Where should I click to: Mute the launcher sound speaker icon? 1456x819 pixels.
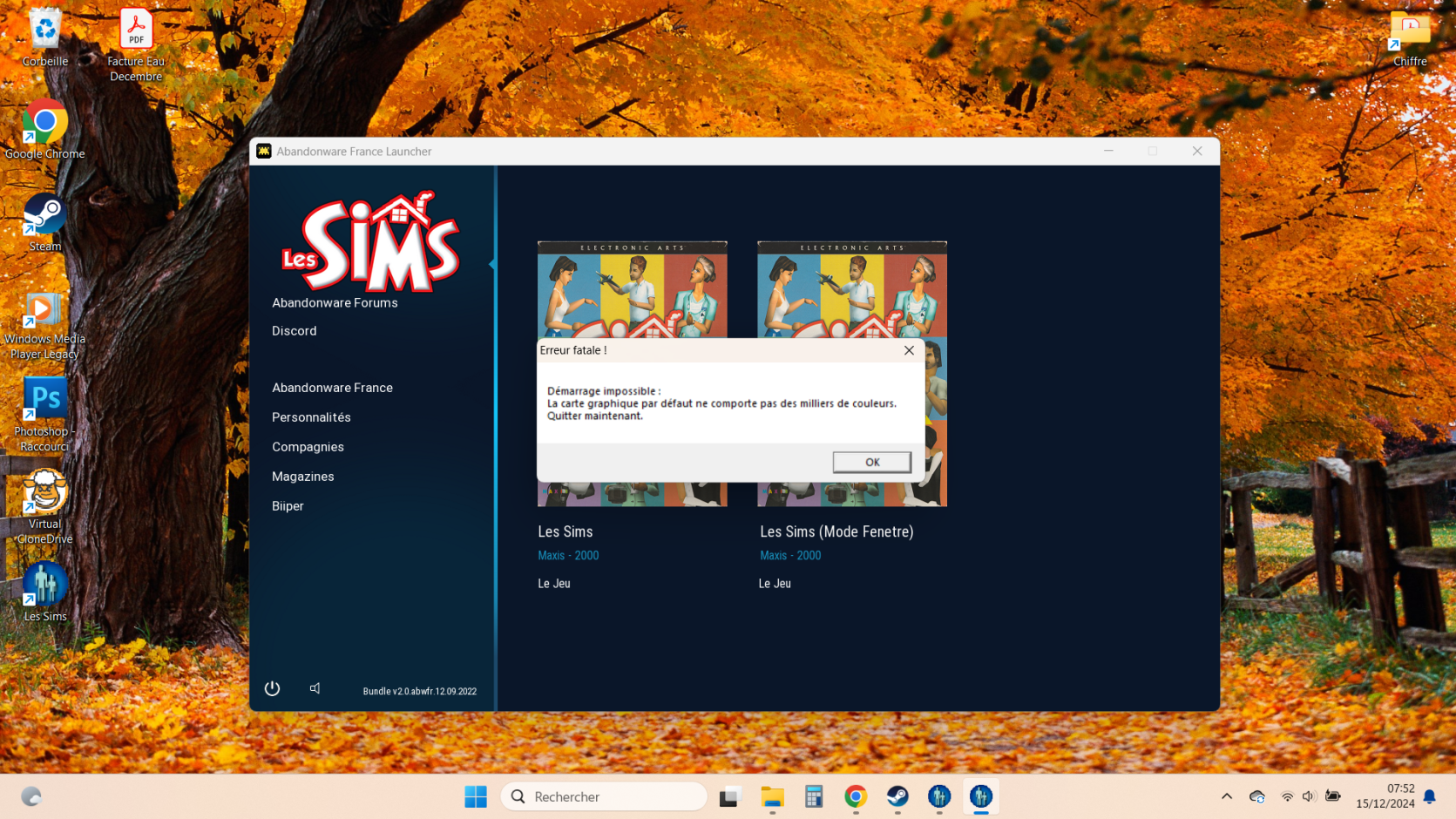point(315,688)
